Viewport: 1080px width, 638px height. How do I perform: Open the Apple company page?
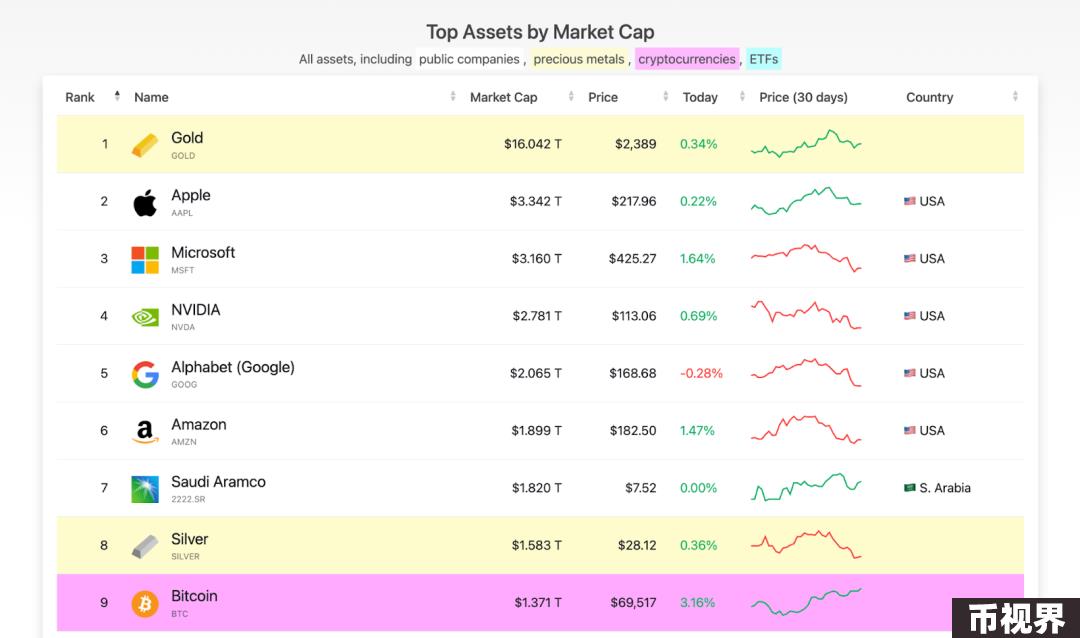[x=191, y=195]
